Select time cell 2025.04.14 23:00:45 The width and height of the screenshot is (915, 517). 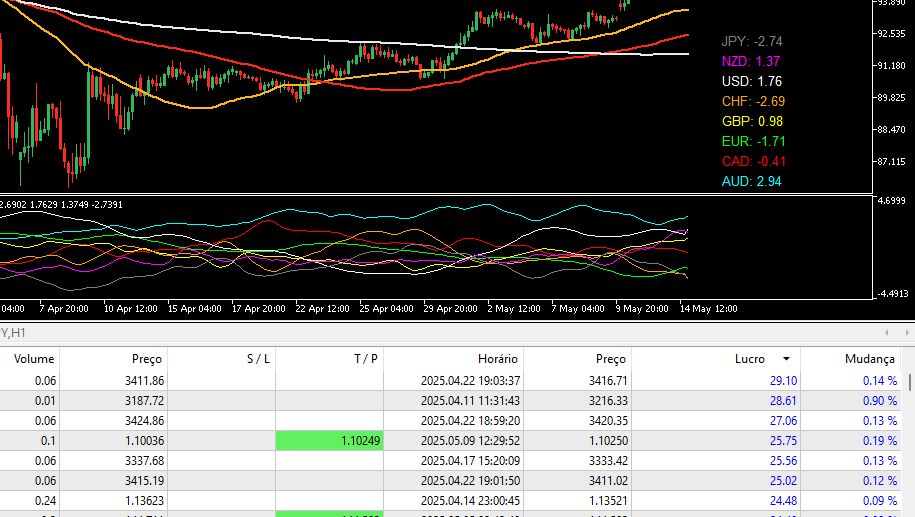(x=470, y=501)
